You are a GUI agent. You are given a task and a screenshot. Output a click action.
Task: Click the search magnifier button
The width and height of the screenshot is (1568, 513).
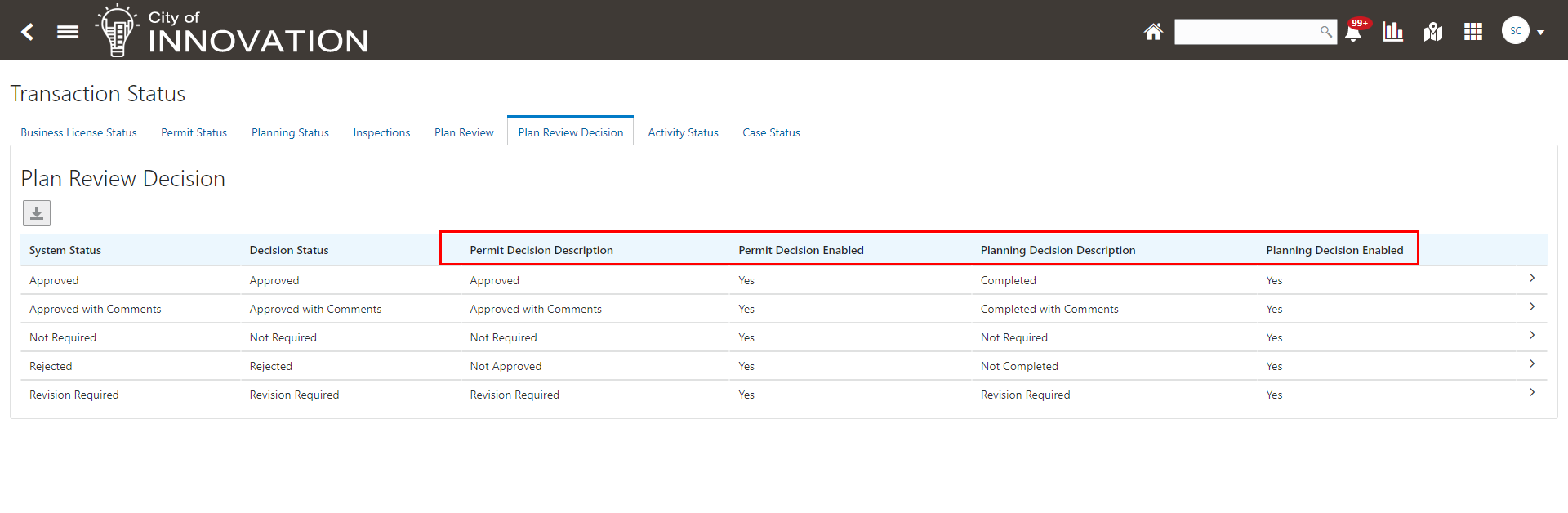pyautogui.click(x=1325, y=32)
